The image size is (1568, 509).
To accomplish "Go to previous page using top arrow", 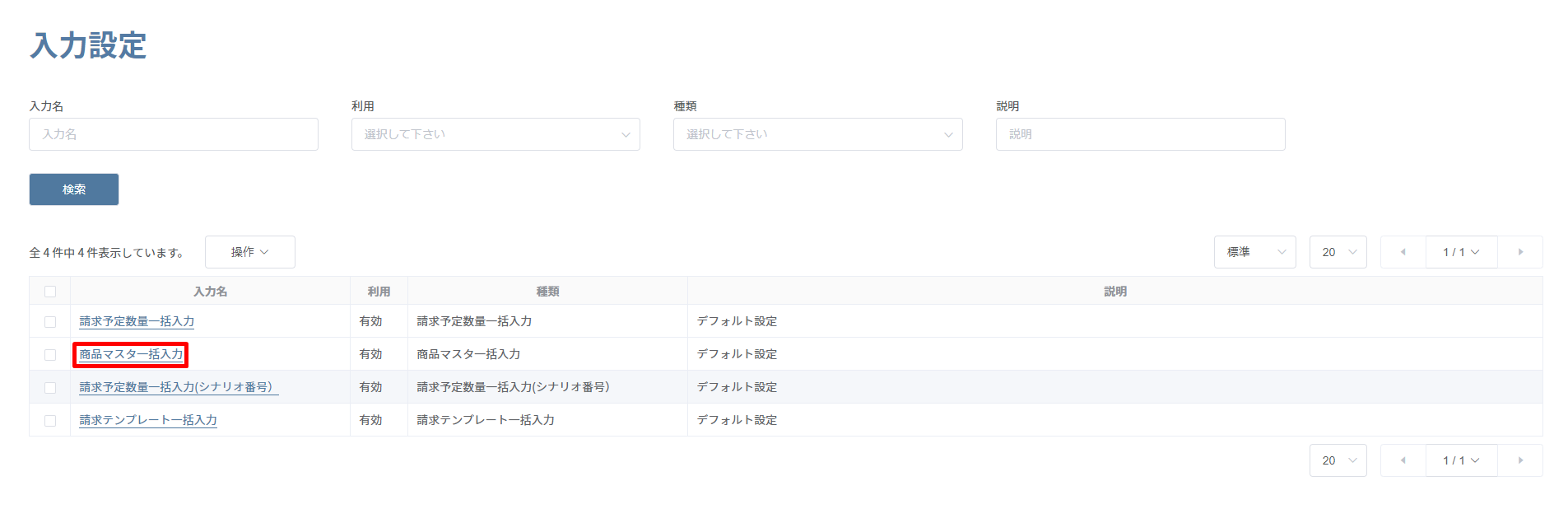I will (x=1403, y=252).
